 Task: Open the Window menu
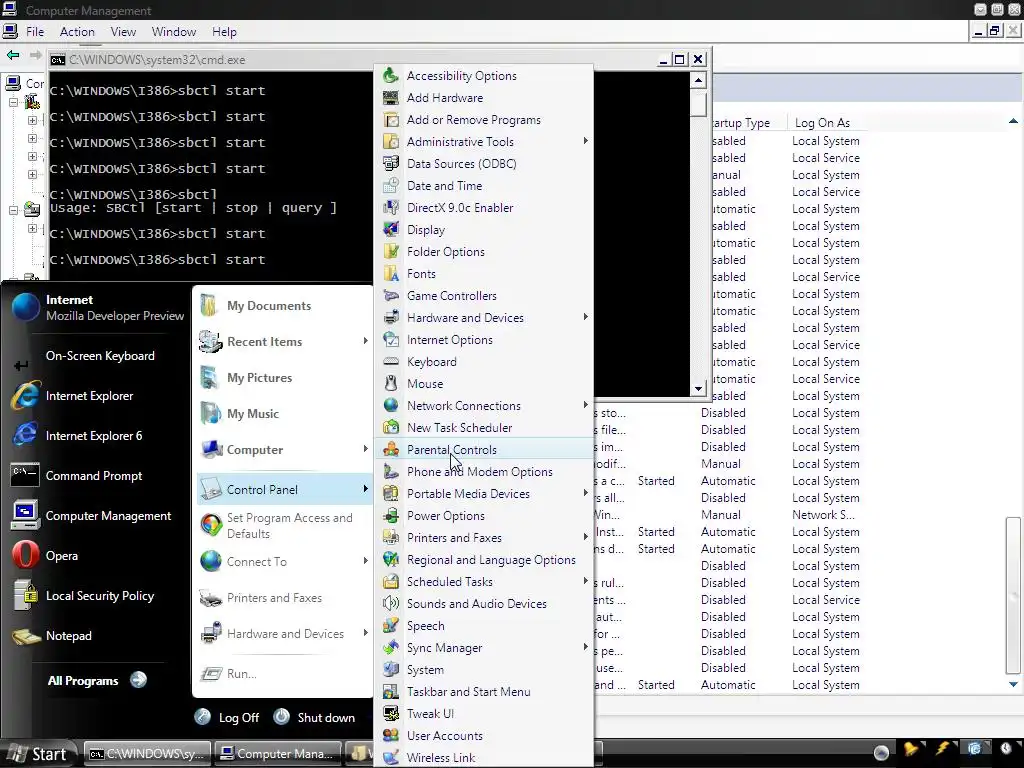tap(174, 31)
